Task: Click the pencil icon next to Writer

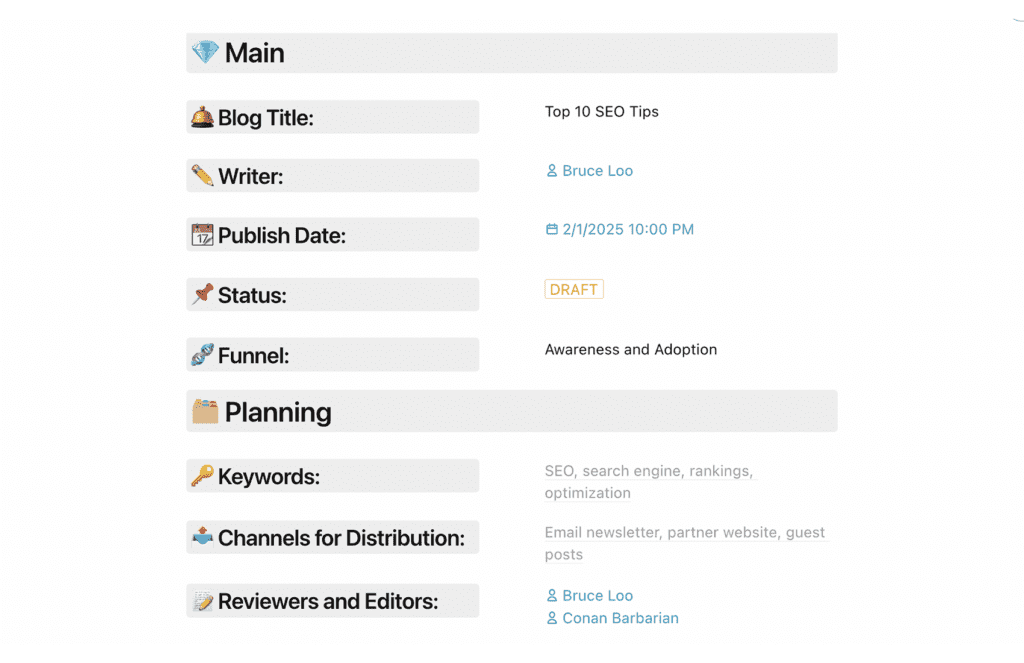Action: click(x=202, y=176)
